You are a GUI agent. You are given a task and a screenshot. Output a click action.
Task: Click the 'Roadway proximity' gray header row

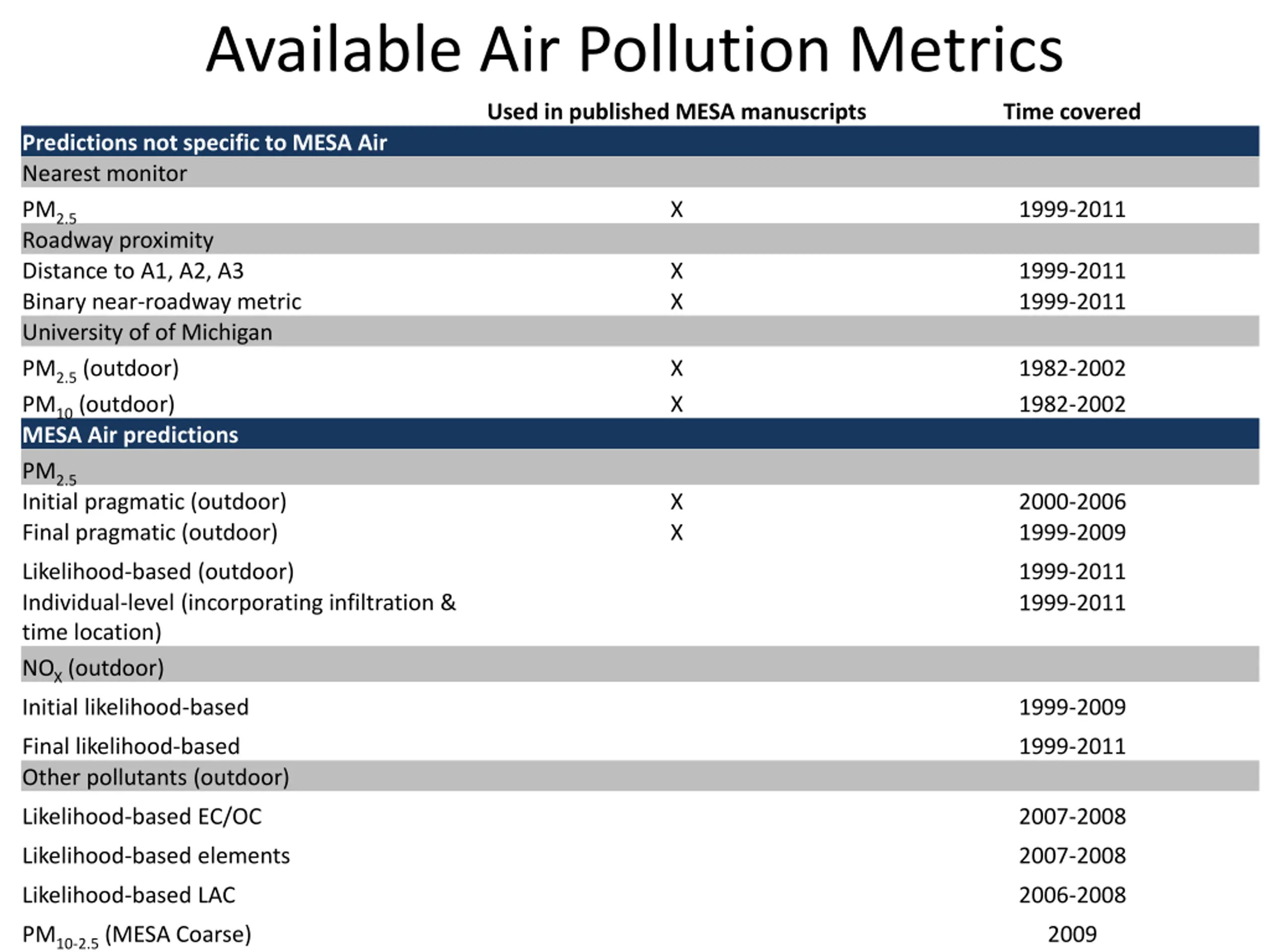point(640,239)
